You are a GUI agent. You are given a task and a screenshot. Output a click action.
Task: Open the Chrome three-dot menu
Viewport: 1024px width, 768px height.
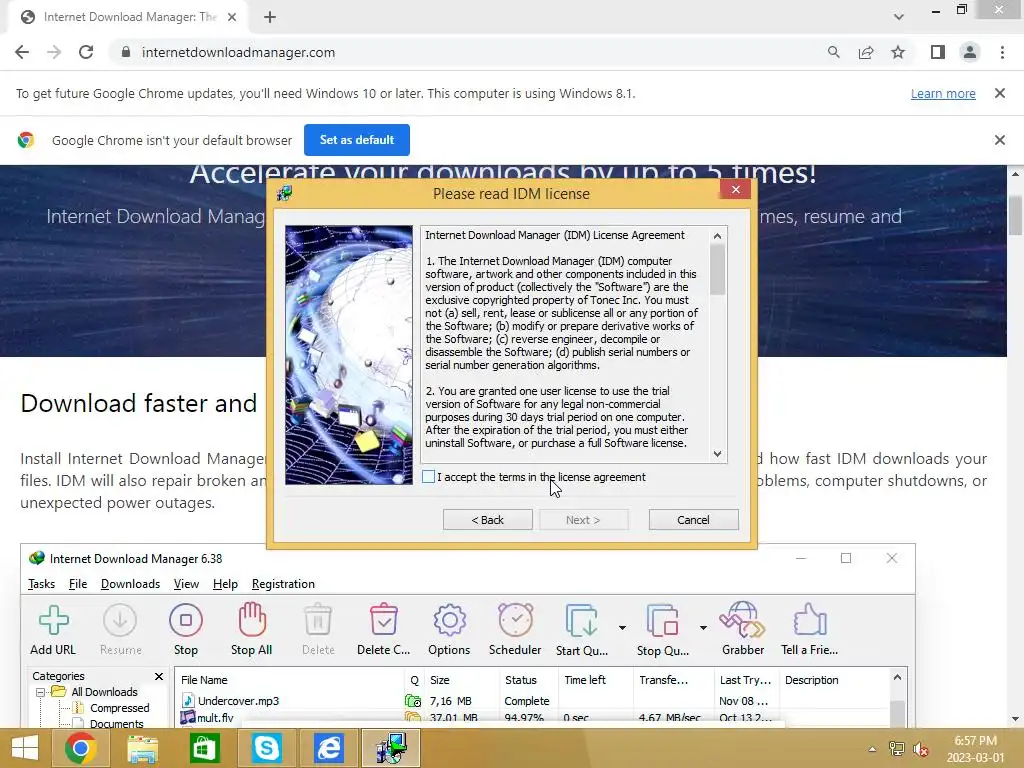(x=1002, y=52)
